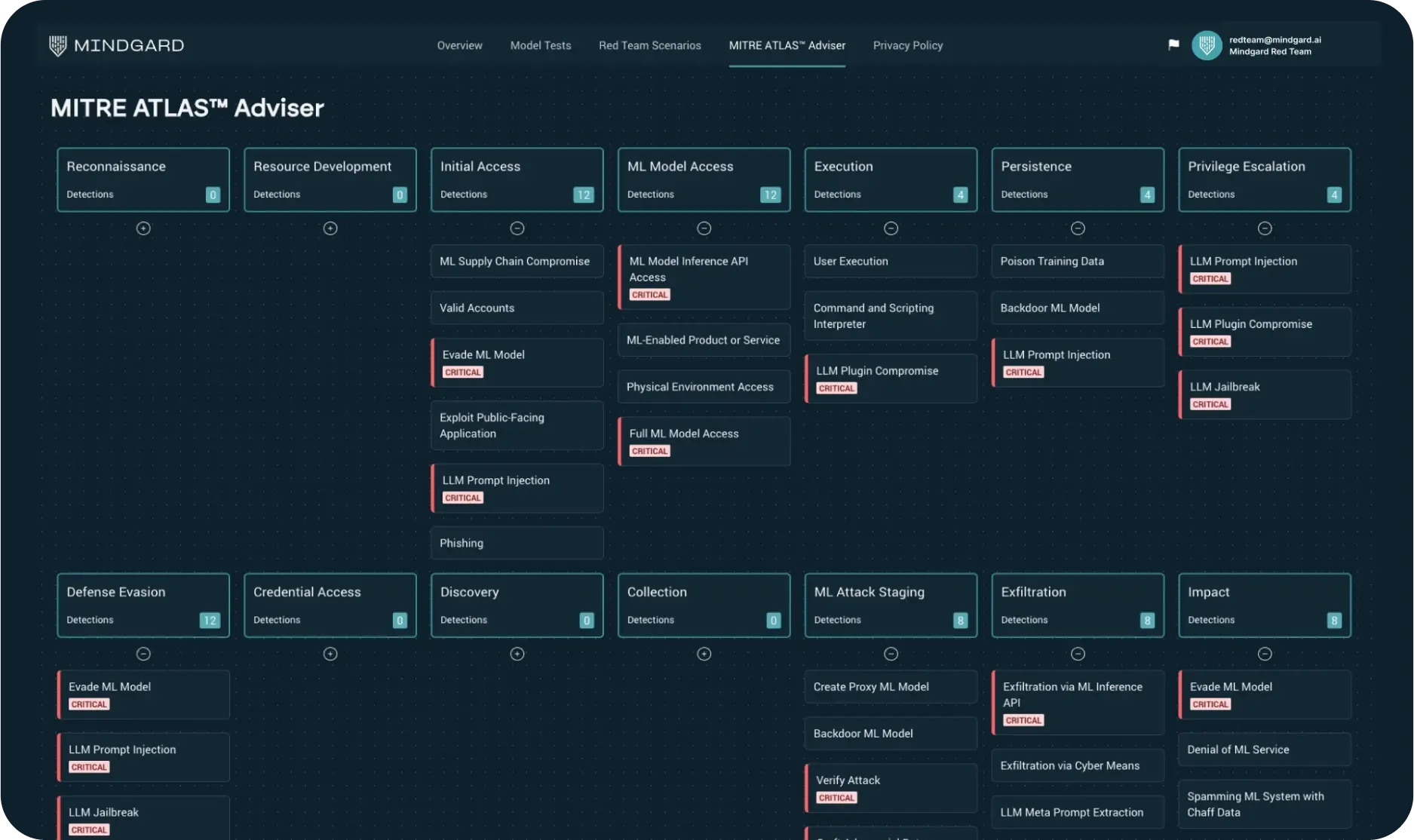This screenshot has width=1414, height=840.
Task: Select Poison Training Data technique
Action: 1078,262
